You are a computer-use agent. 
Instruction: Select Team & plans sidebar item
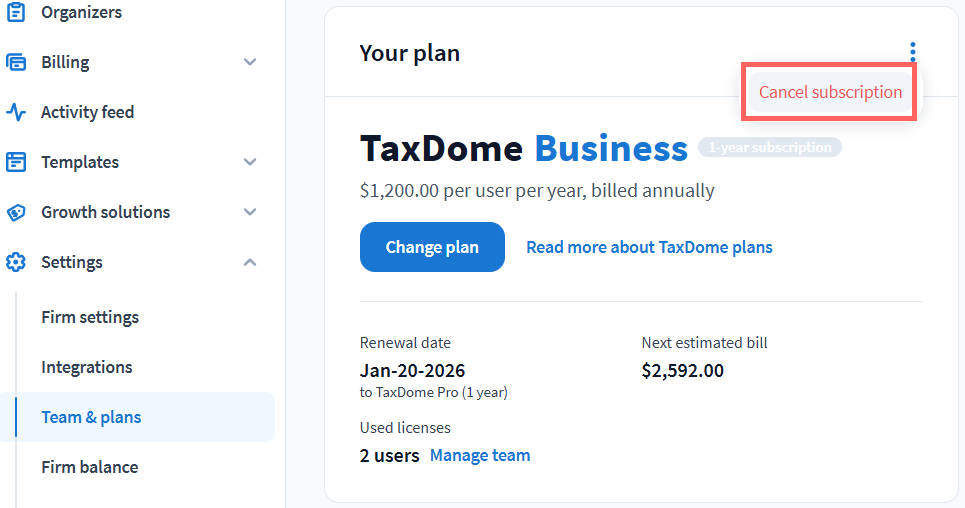coord(91,417)
